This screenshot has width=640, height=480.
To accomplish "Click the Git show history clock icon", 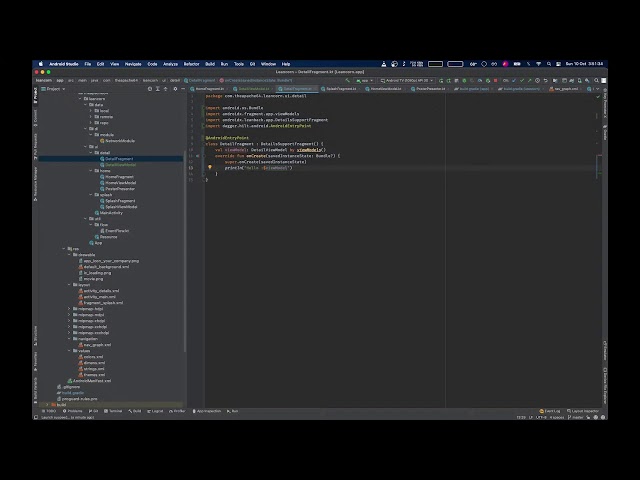I will (x=538, y=80).
